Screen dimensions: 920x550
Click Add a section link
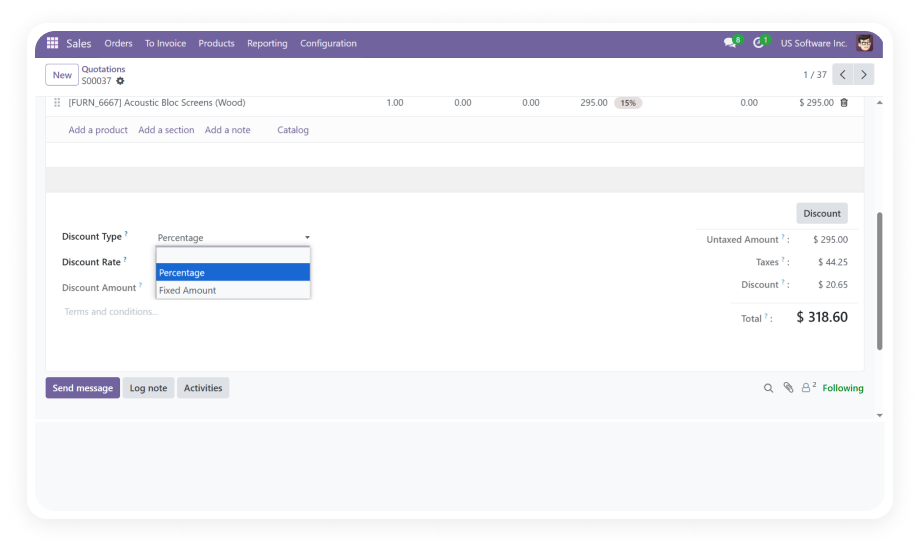click(166, 130)
